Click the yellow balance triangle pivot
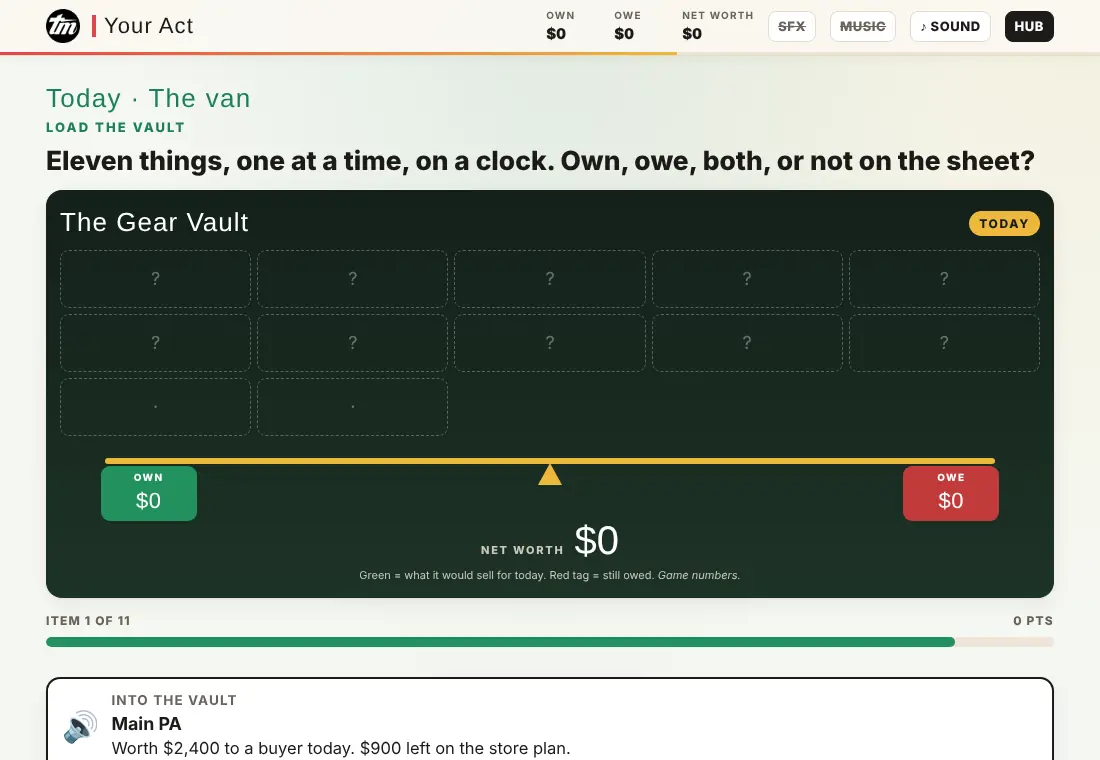The image size is (1100, 760). 550,474
